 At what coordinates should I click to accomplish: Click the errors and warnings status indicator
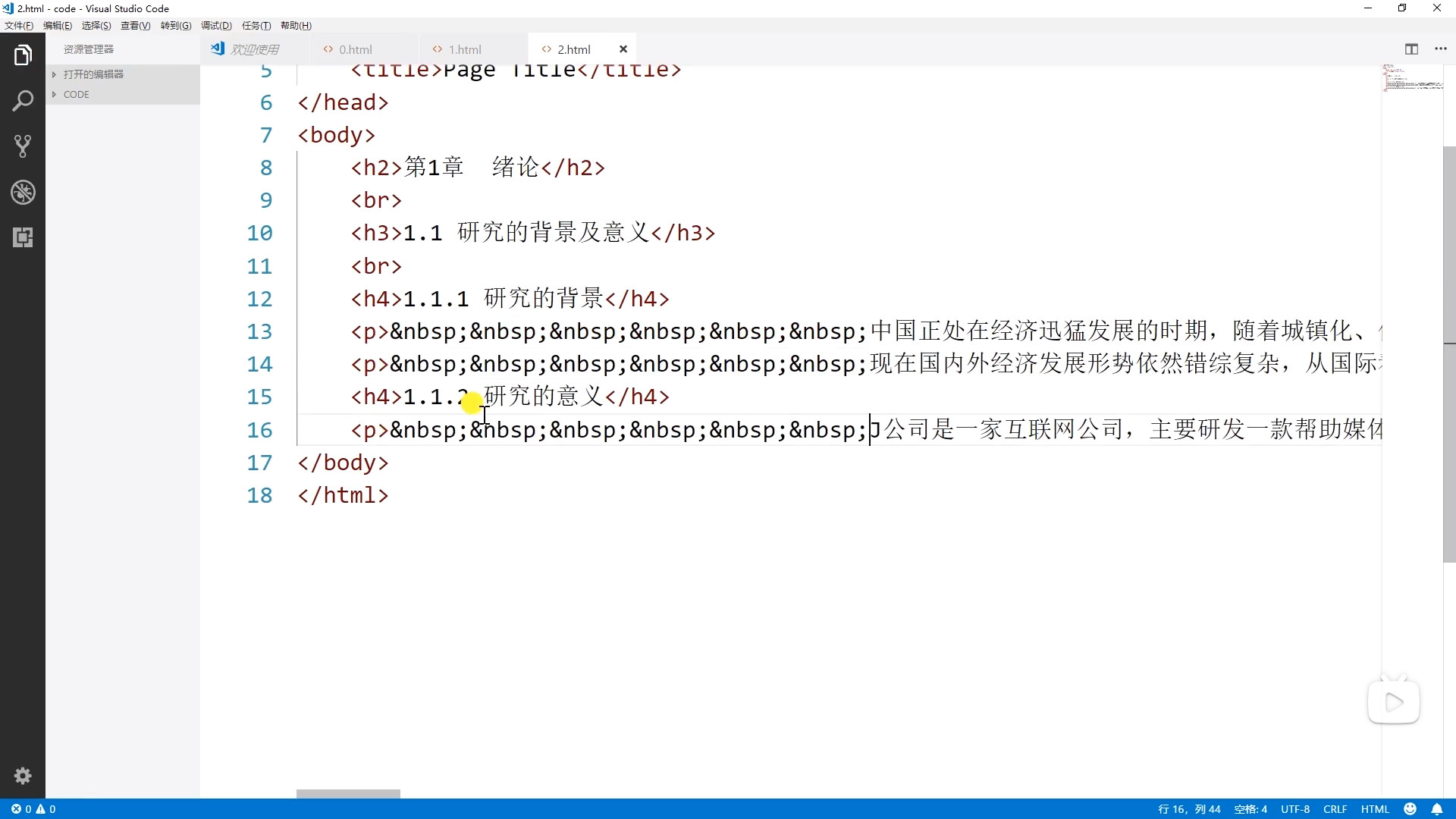tap(33, 809)
